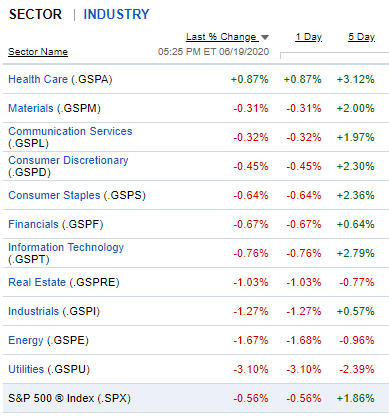Open Information Technology (.GSPT) link
Image resolution: width=389 pixels, height=416 pixels.
click(66, 253)
